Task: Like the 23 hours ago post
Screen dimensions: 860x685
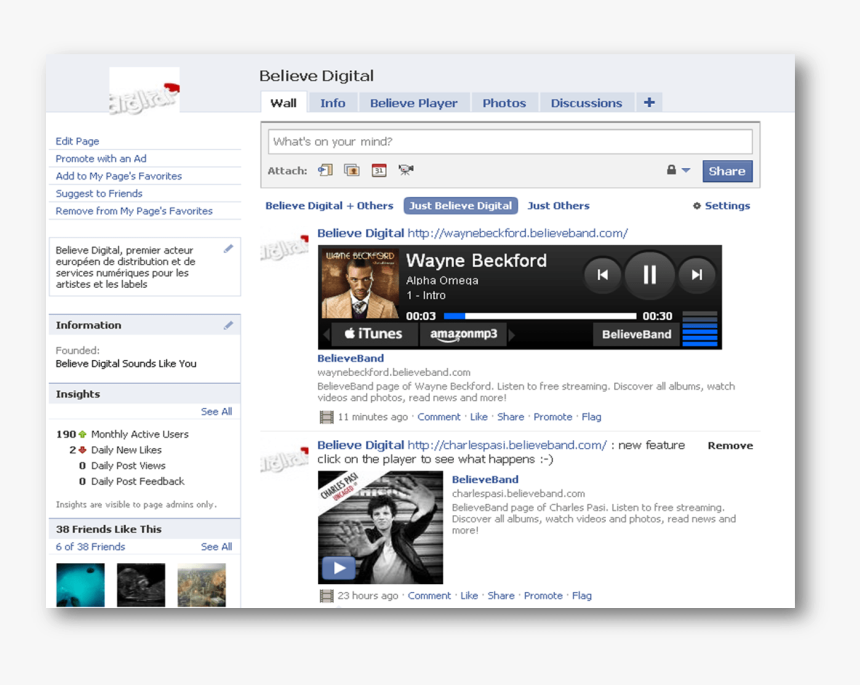Action: click(469, 596)
